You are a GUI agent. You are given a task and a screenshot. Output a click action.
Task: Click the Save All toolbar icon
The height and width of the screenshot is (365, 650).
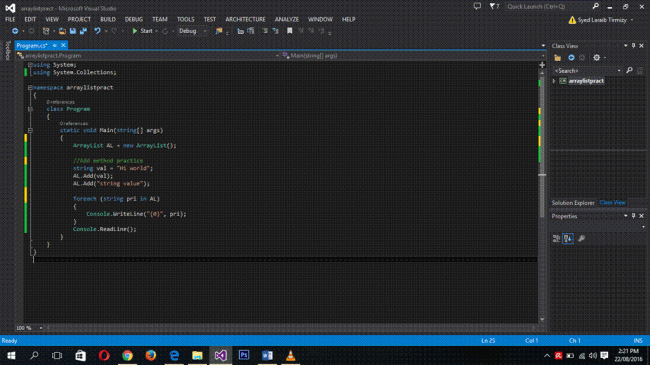click(x=83, y=31)
